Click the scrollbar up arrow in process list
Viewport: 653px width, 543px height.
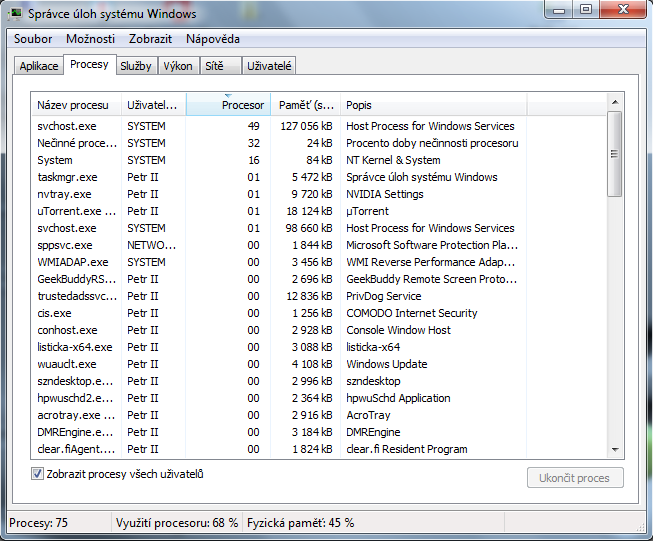tap(615, 103)
